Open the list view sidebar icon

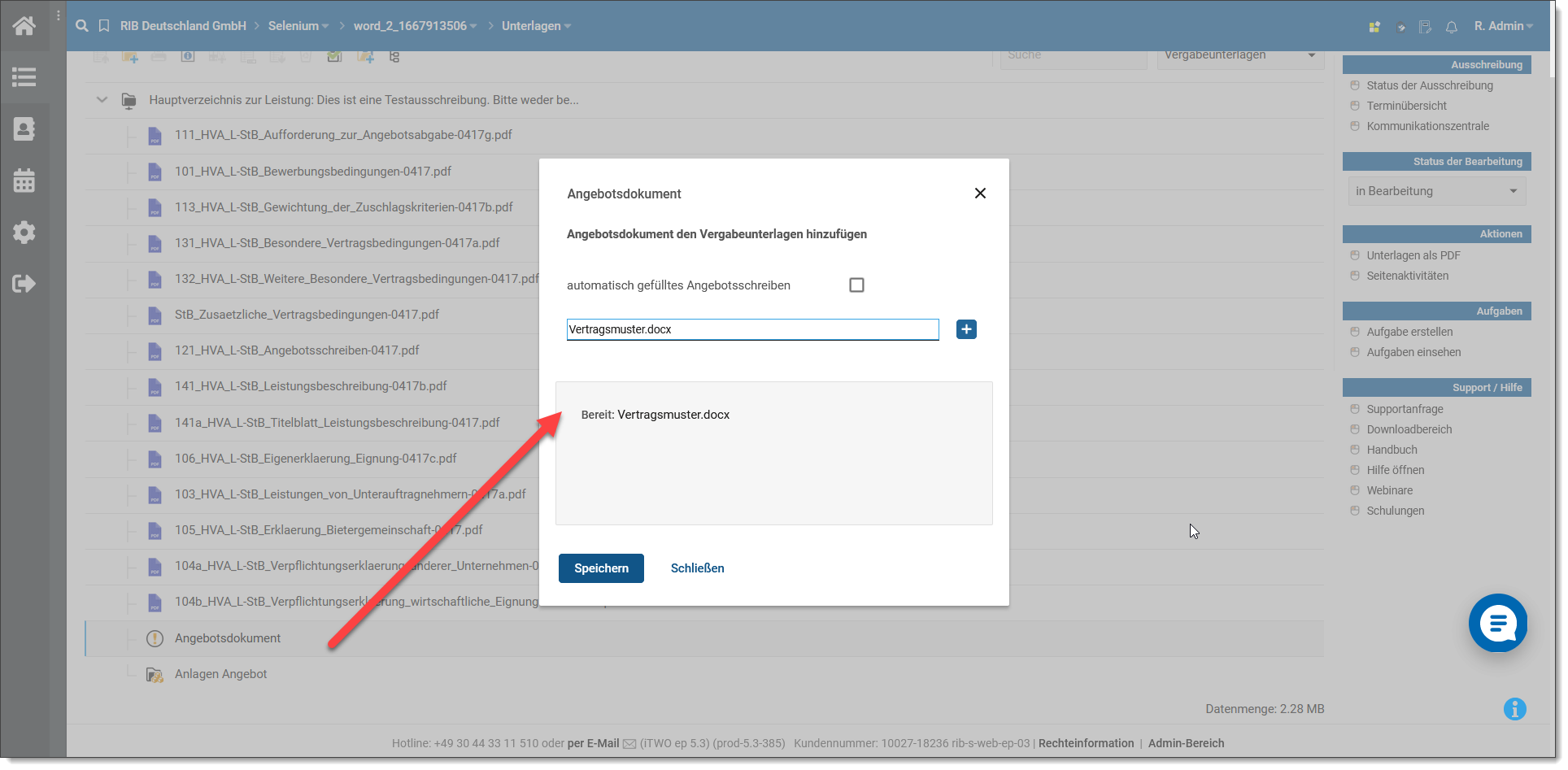pos(24,77)
